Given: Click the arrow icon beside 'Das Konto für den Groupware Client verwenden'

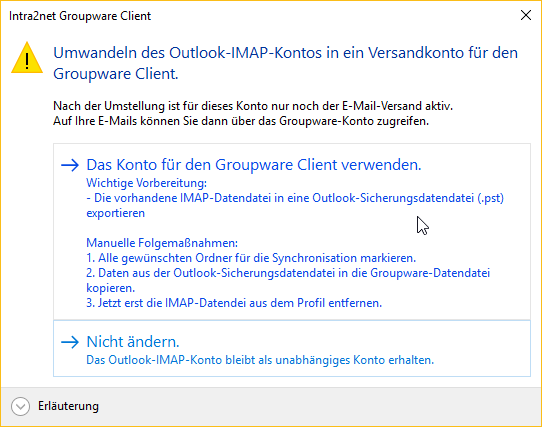Looking at the screenshot, I should coord(70,165).
